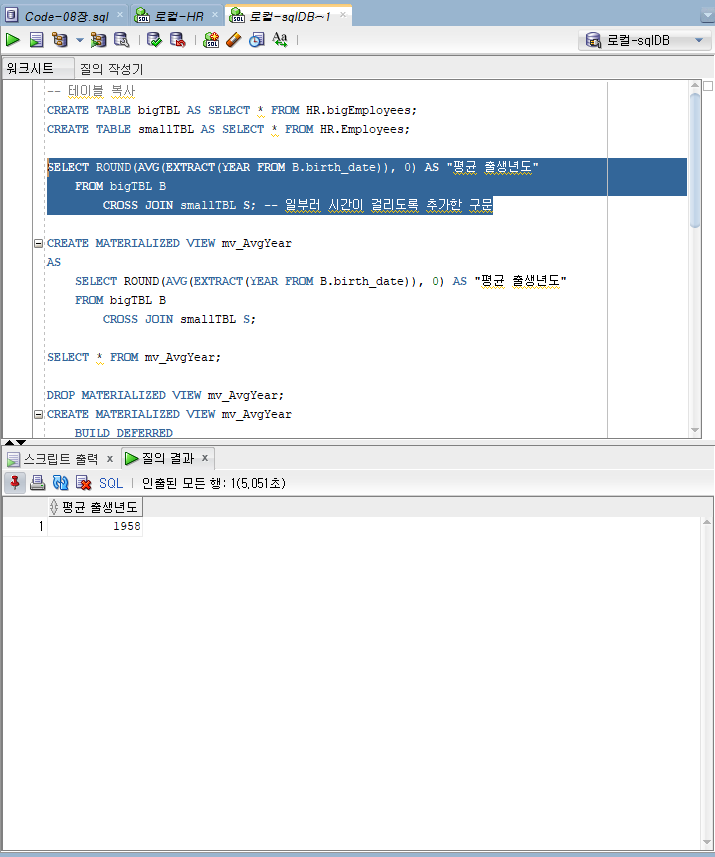Click the 'DROP MATERIALIZED VIEW mv_AvgYear;' line
This screenshot has height=857, width=715.
165,395
